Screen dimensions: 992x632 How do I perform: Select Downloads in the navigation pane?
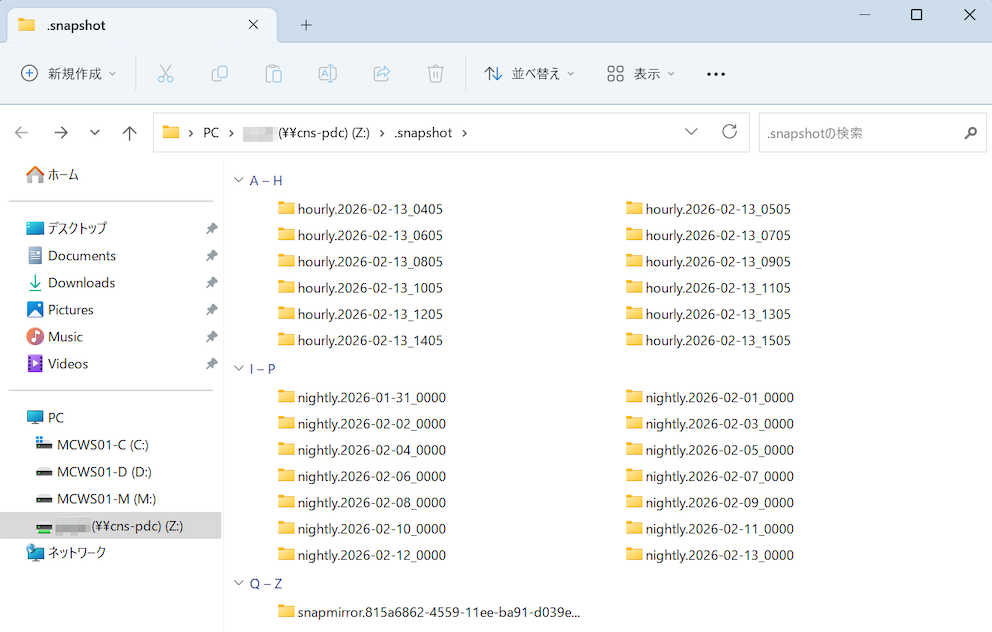(81, 283)
